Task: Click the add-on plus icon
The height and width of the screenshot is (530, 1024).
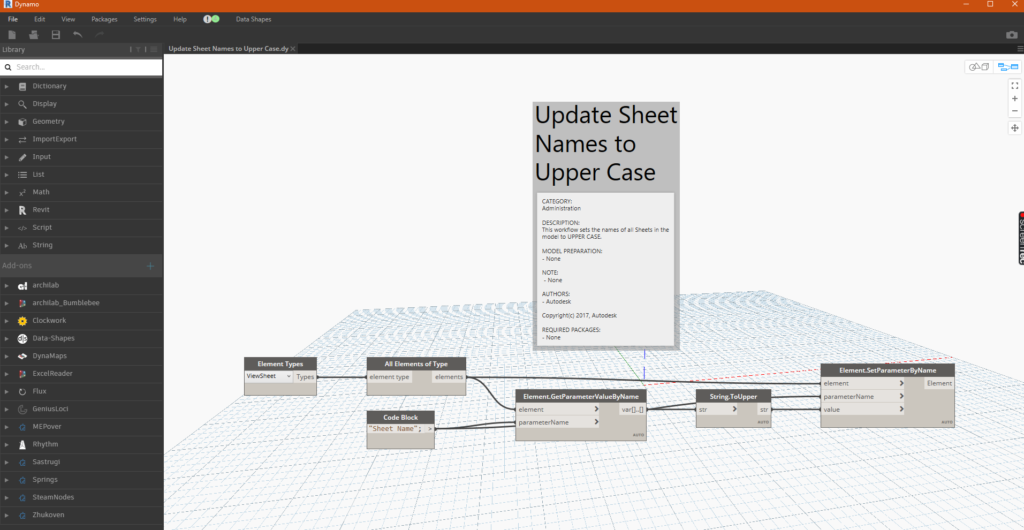Action: pyautogui.click(x=150, y=266)
